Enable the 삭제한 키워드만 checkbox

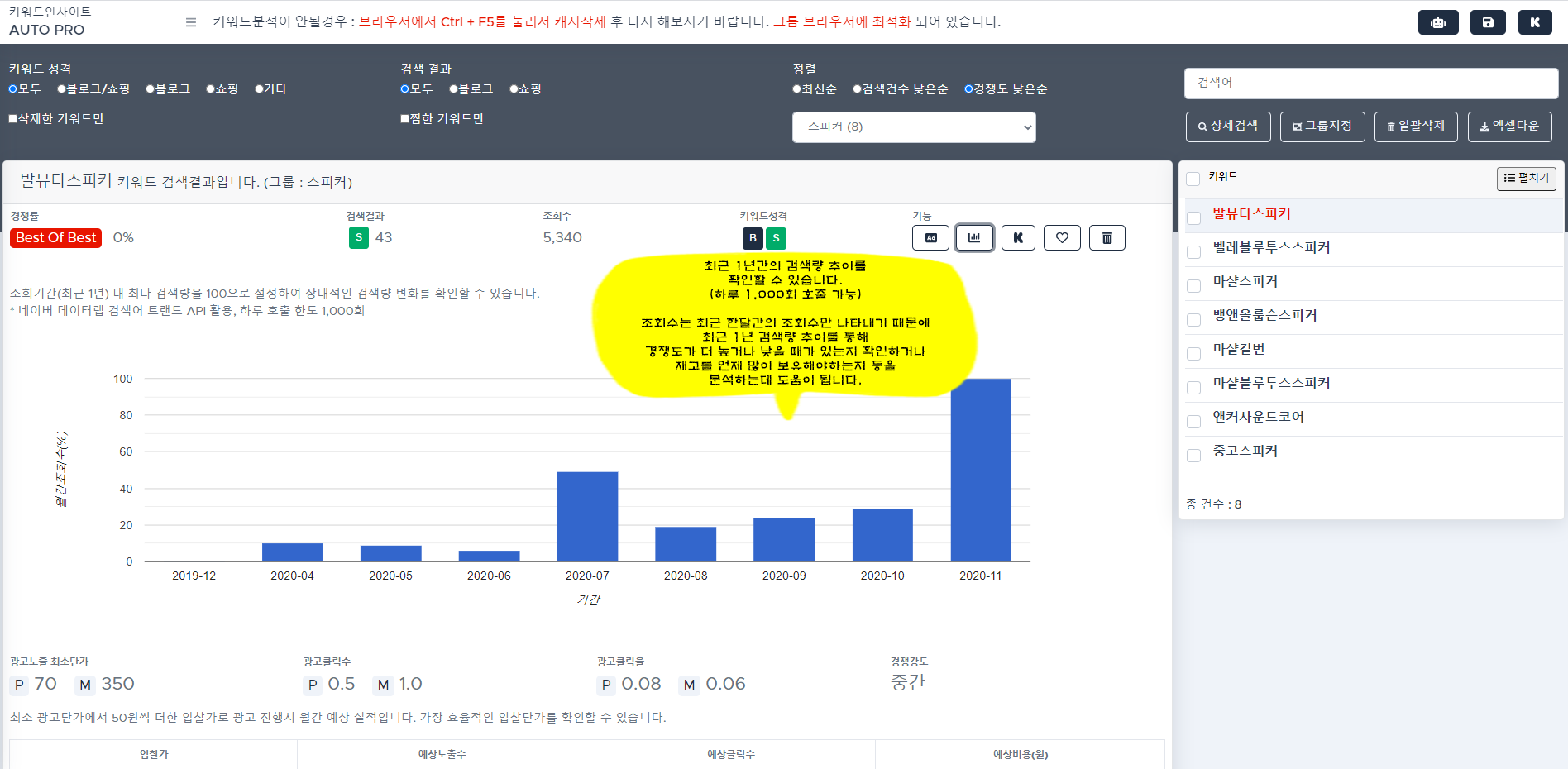(13, 119)
